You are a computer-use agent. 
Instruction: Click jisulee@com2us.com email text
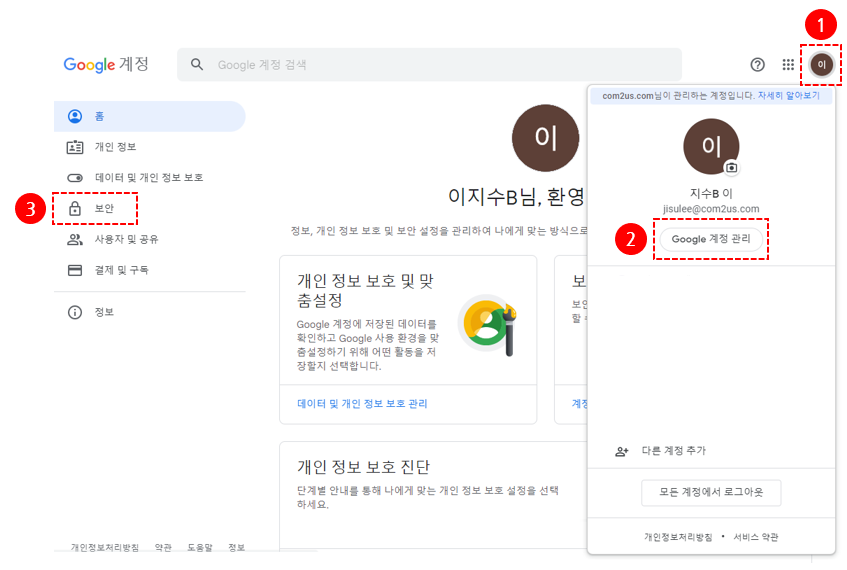[x=711, y=209]
